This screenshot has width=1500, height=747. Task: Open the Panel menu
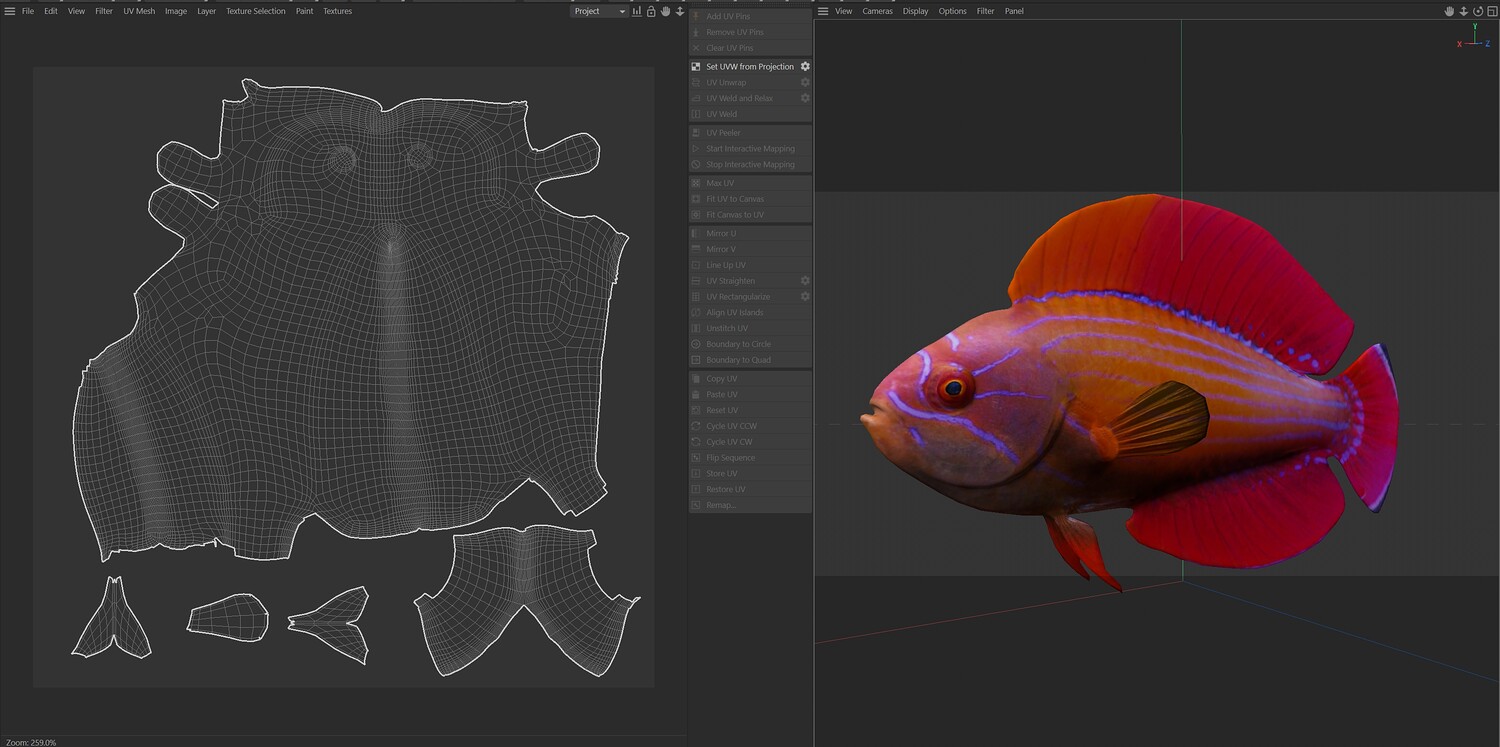pos(1014,11)
